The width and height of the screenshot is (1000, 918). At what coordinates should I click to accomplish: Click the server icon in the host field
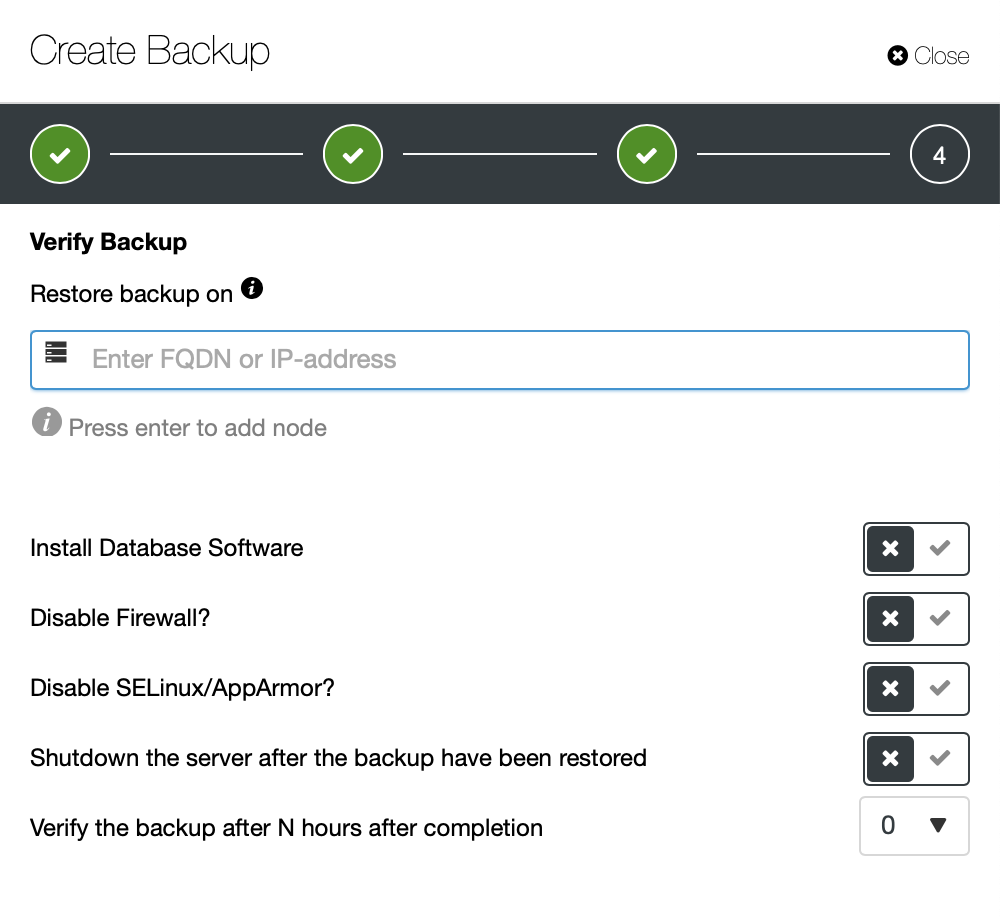click(56, 352)
